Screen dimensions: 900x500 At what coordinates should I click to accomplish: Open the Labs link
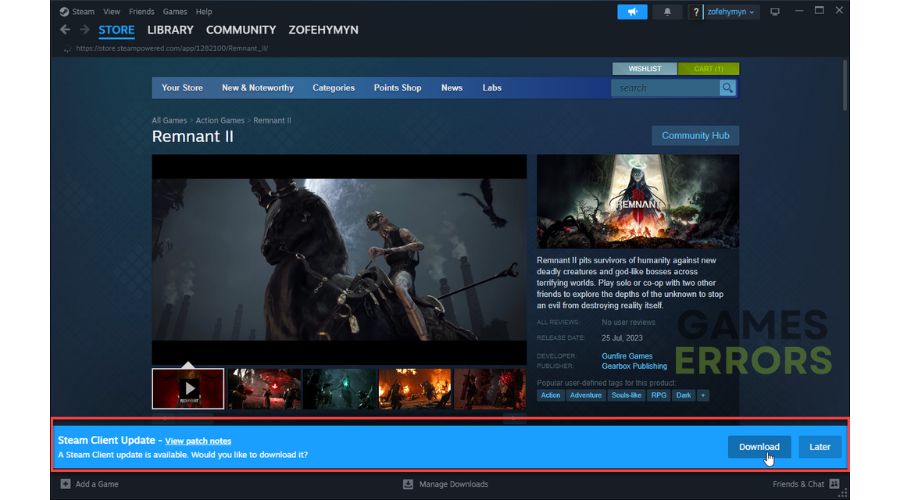tap(492, 88)
